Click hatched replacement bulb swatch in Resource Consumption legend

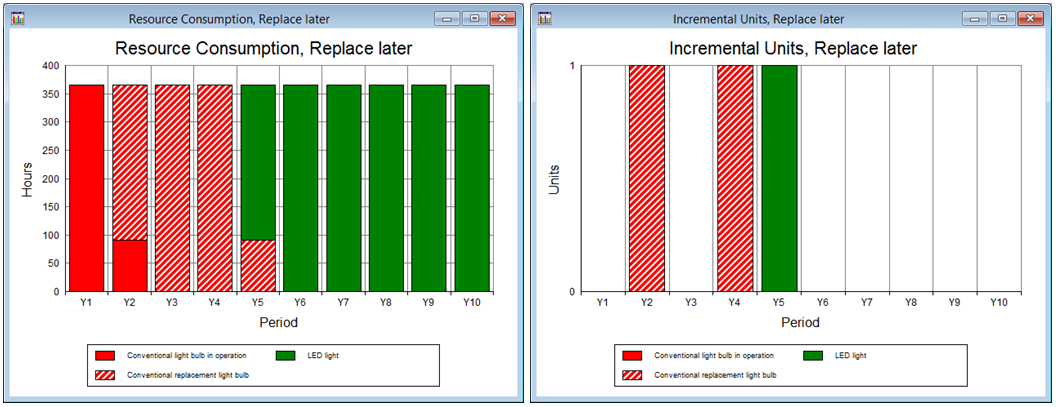point(105,375)
